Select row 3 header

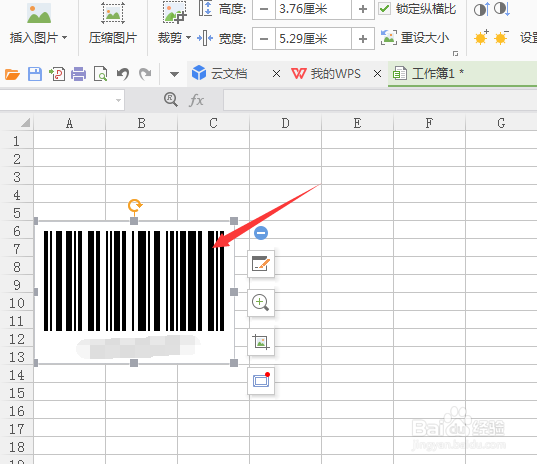[16, 177]
